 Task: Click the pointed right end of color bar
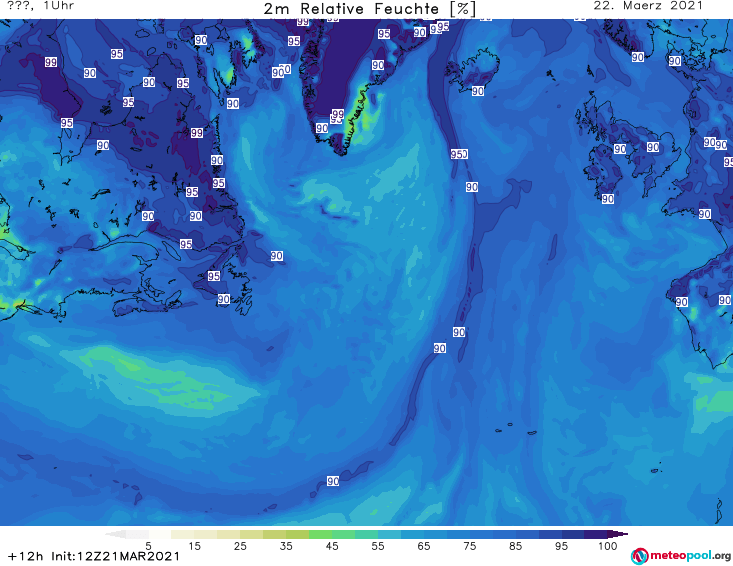618,534
